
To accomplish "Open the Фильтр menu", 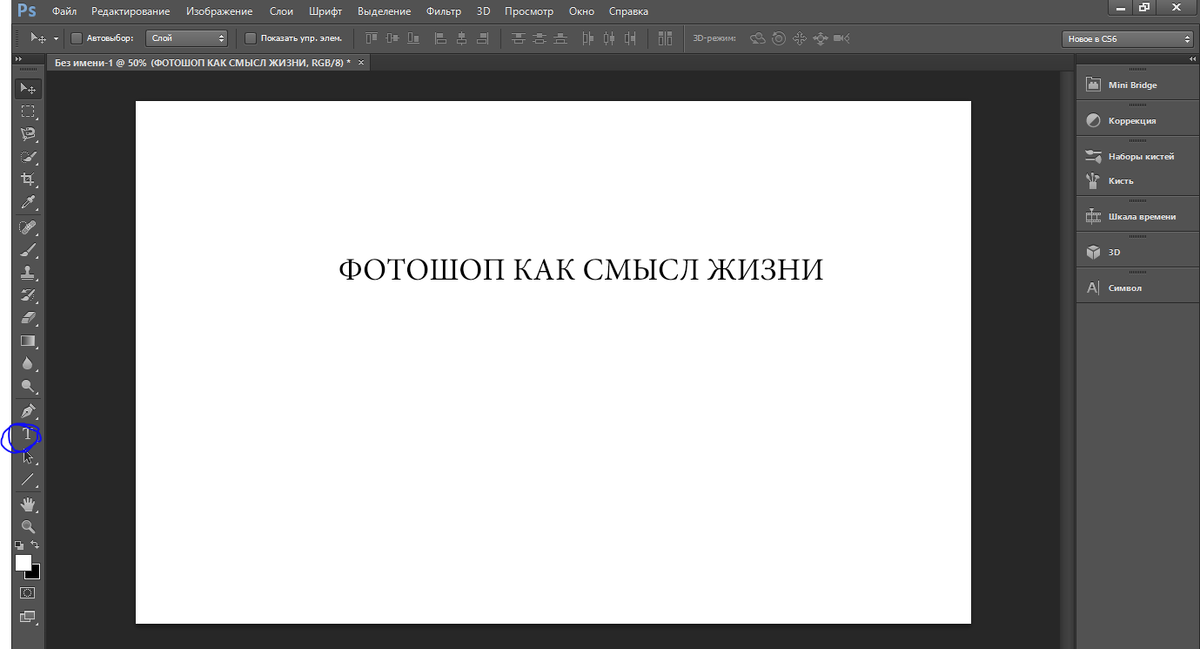I will (x=443, y=11).
